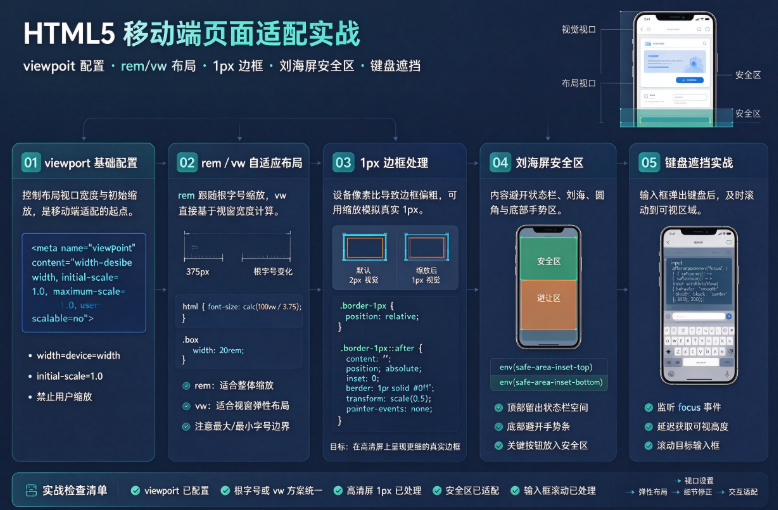Click the check icon beside "rem：适合整体缩放"
778x510 pixels.
(x=186, y=385)
